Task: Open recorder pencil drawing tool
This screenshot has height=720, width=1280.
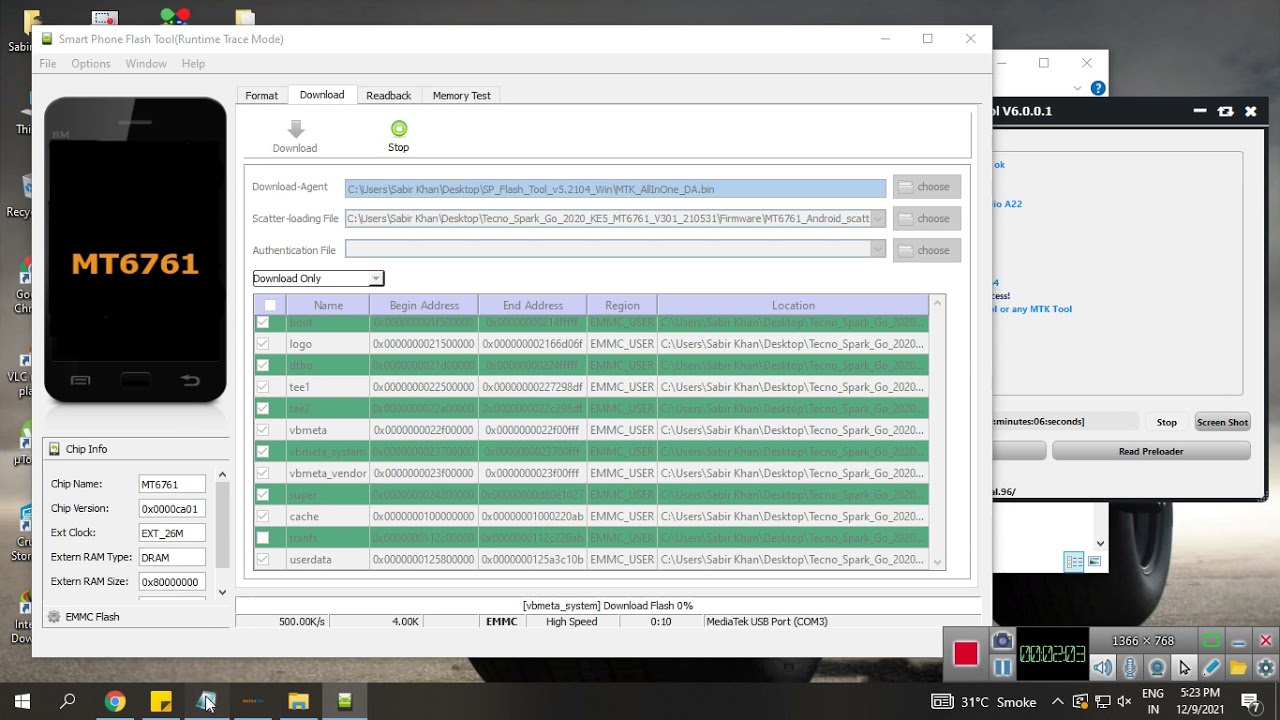Action: (1211, 667)
